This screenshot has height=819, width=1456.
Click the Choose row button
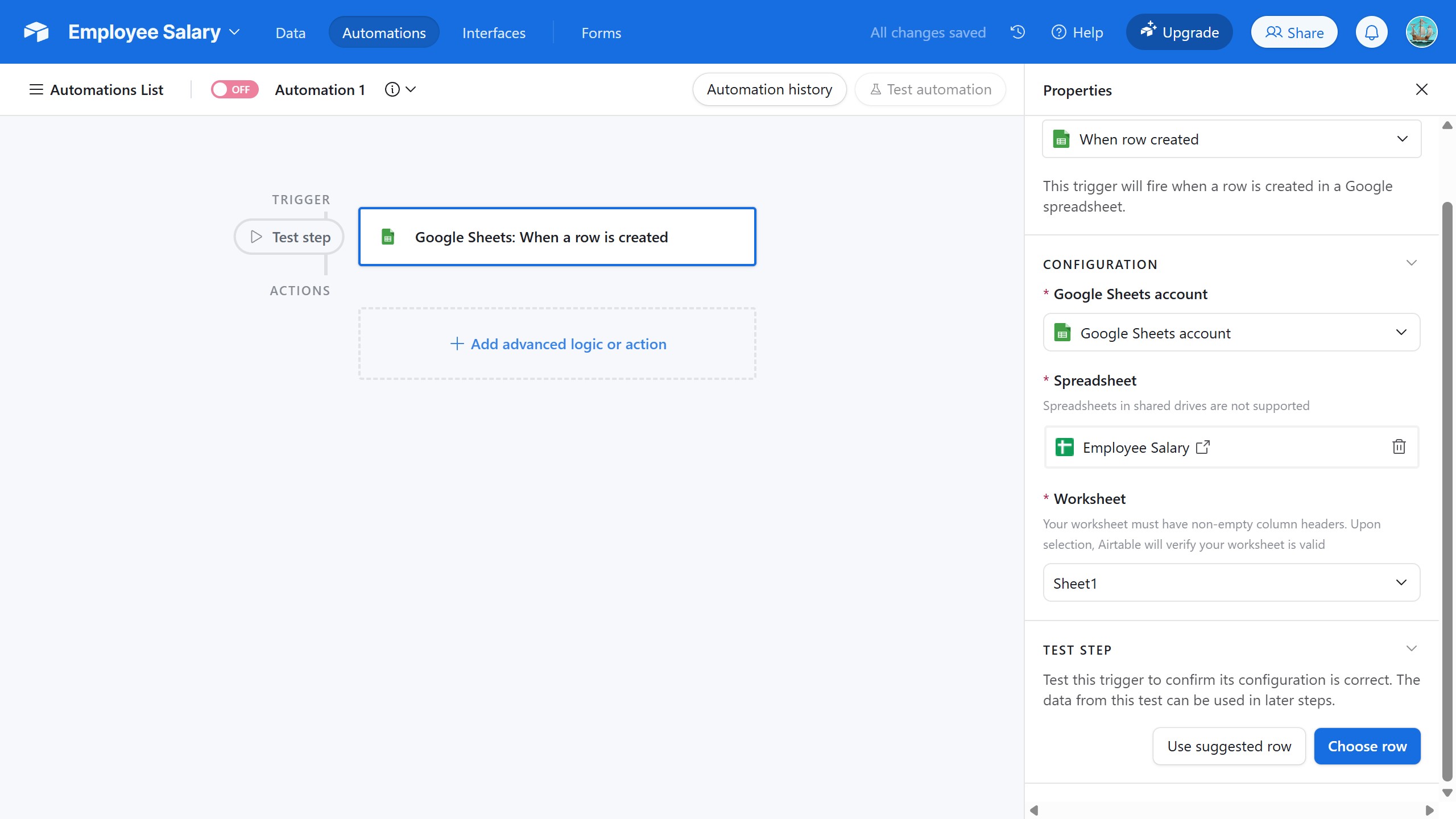click(x=1367, y=746)
